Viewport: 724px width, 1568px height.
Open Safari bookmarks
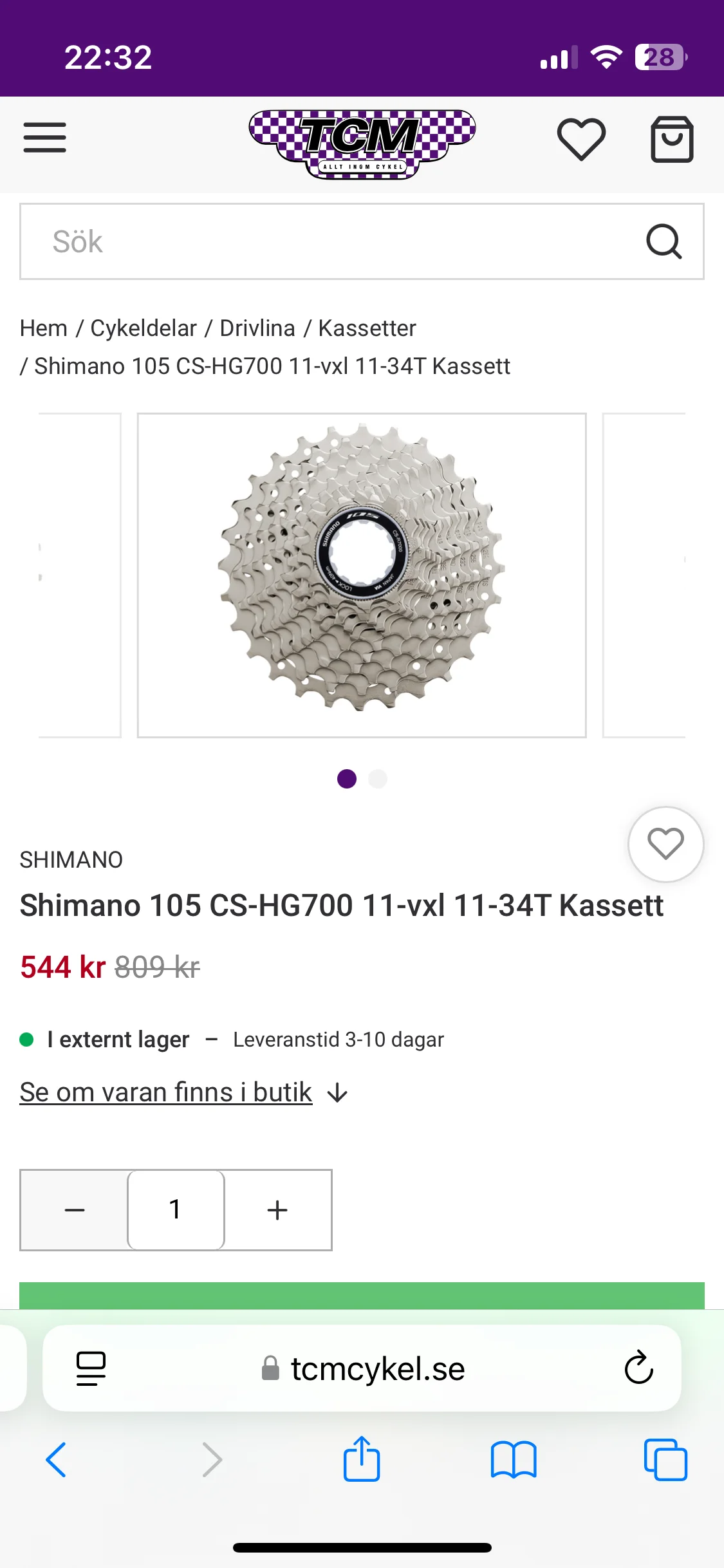click(514, 1460)
